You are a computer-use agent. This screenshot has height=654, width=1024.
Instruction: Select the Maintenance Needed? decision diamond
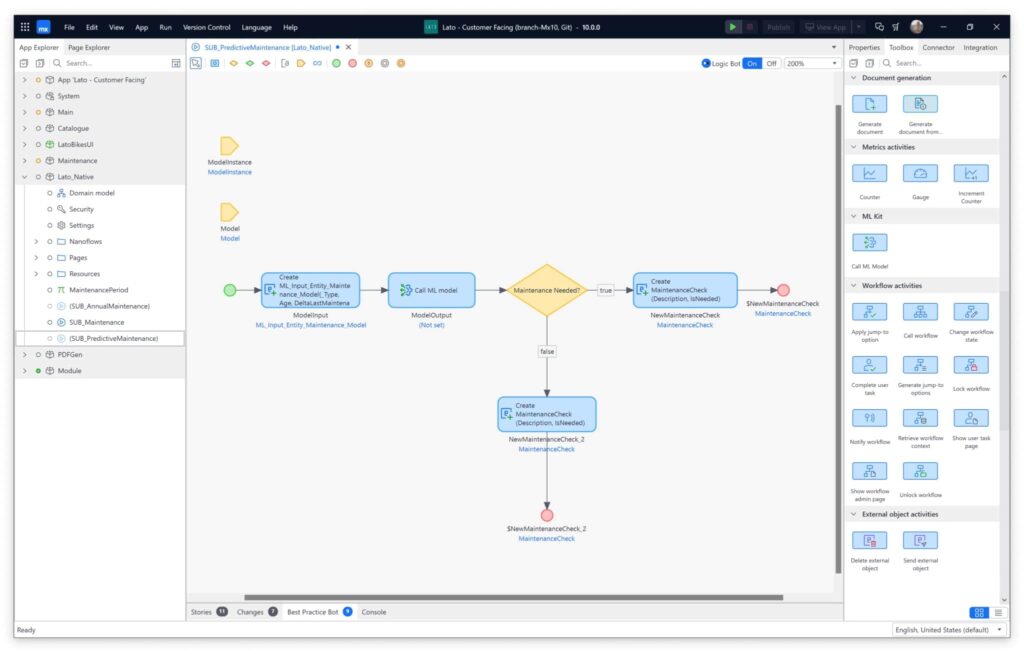547,290
